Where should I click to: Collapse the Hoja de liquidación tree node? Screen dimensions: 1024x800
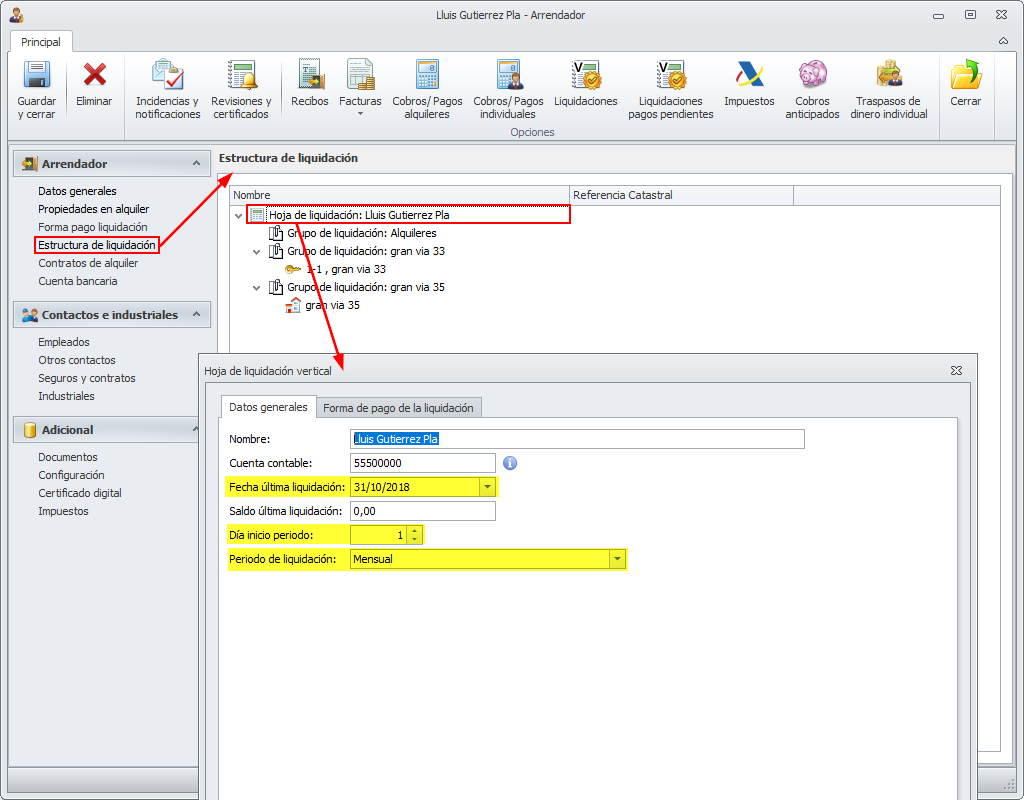[x=238, y=216]
